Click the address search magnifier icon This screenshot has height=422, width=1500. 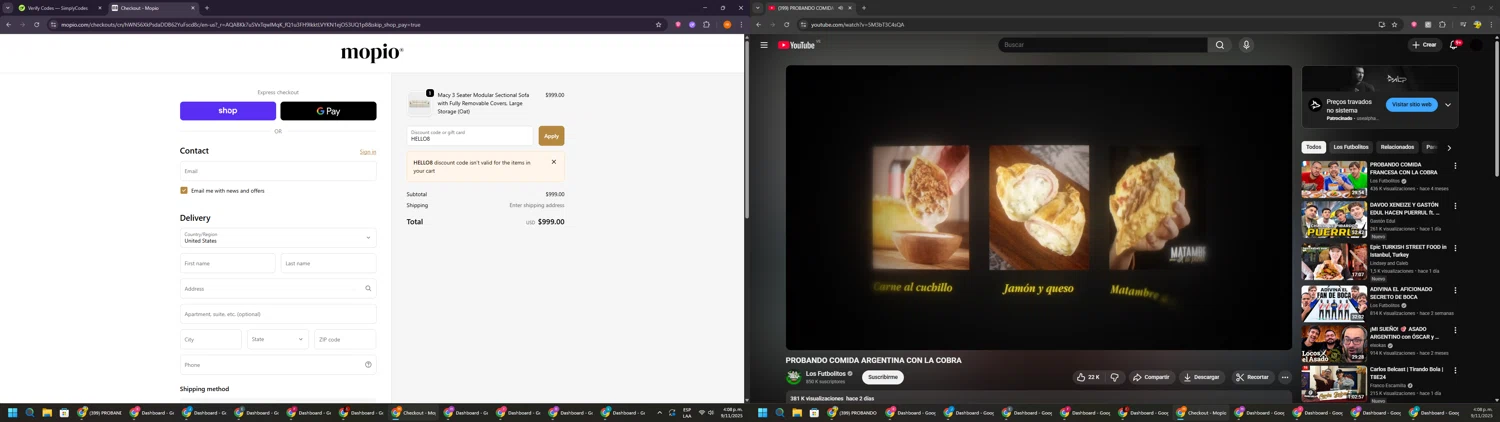pyautogui.click(x=368, y=289)
